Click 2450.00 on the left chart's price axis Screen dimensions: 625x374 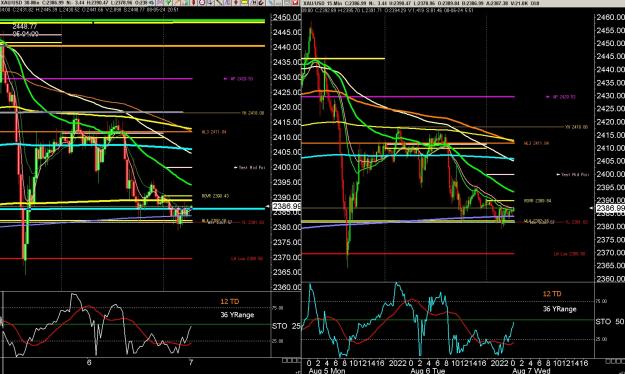coord(287,17)
